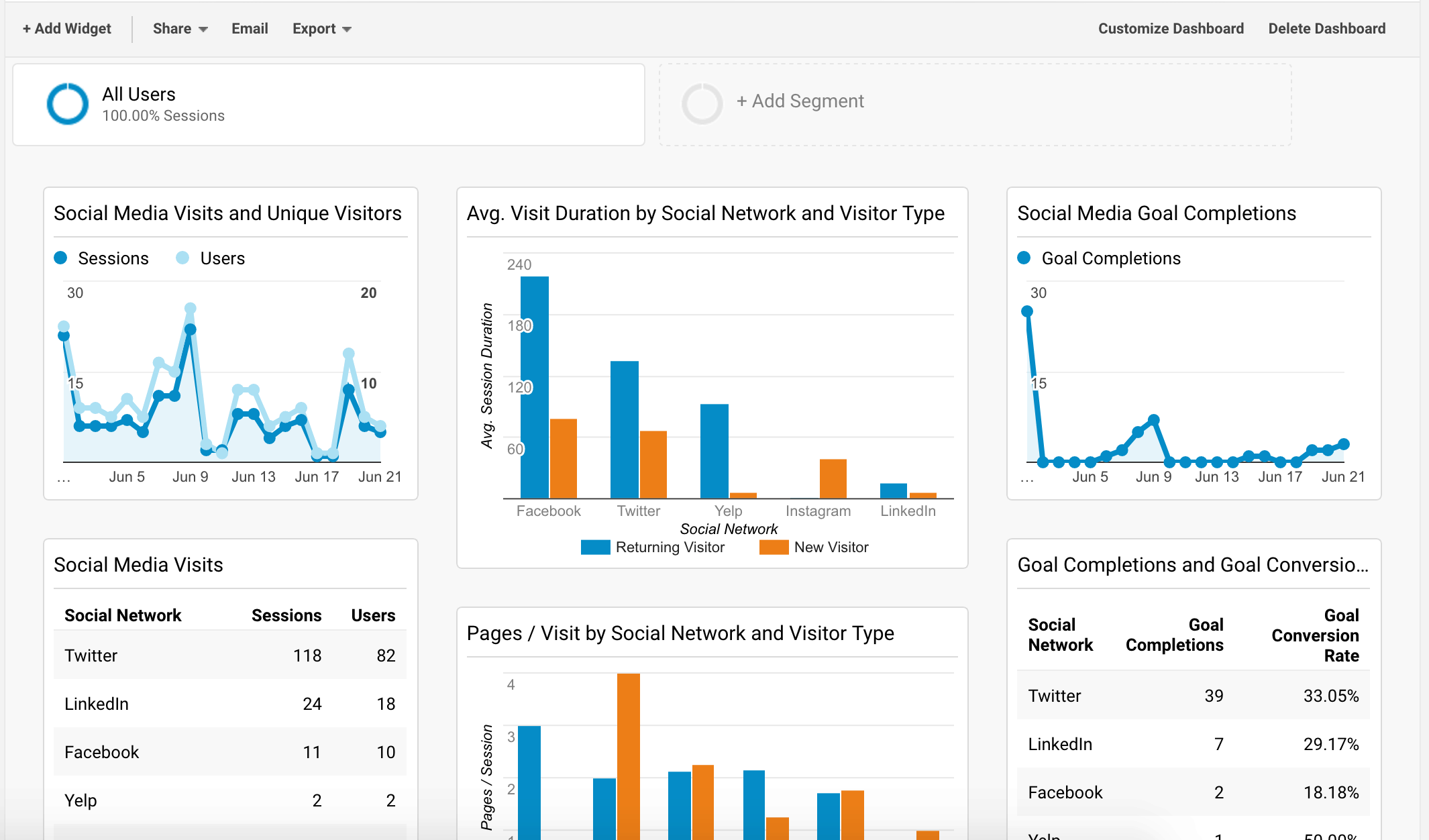Click the Jun 9 peak point on Sessions chart

point(190,329)
